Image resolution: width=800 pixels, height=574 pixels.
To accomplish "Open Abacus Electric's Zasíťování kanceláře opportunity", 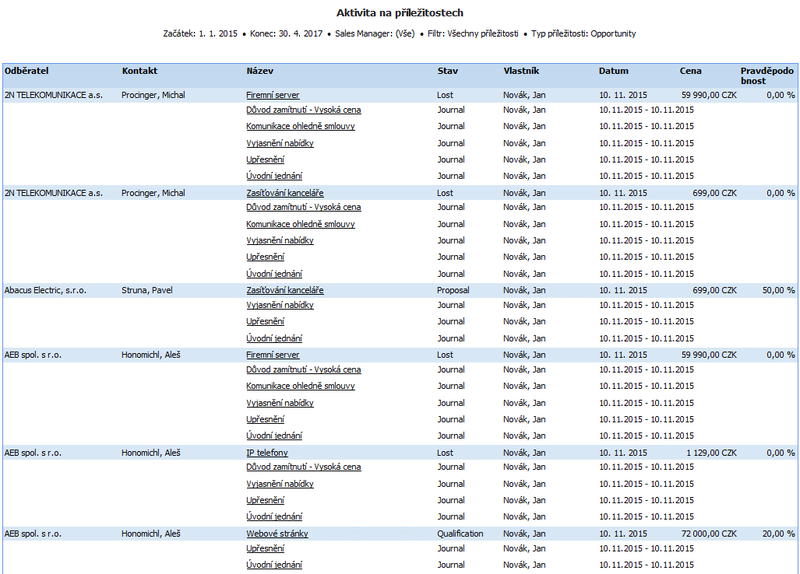I will [x=285, y=290].
